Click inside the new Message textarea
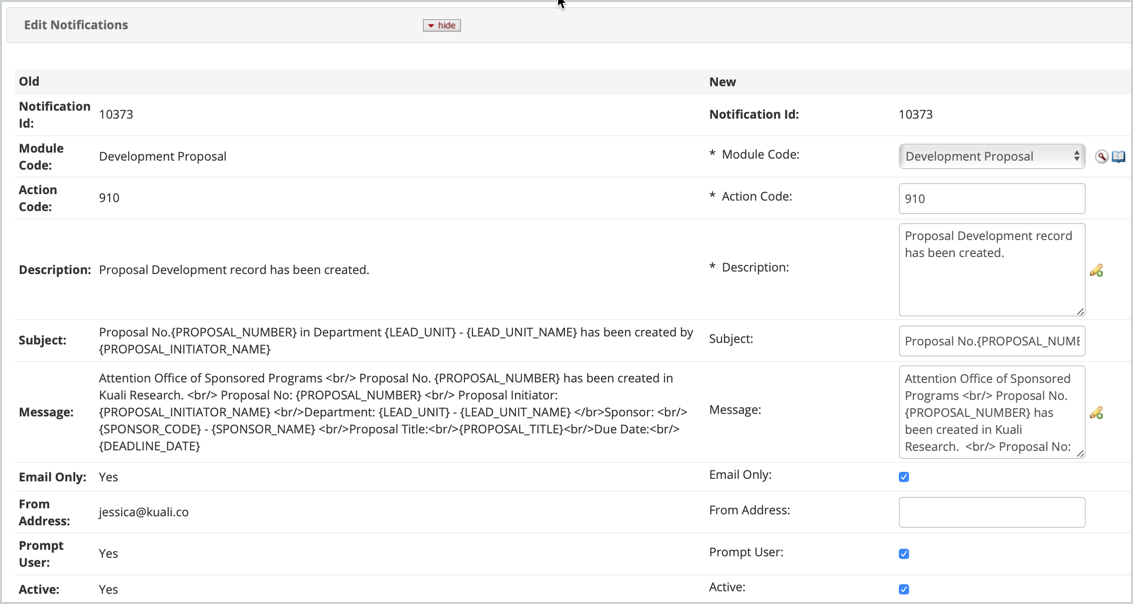The width and height of the screenshot is (1133, 604). coord(990,412)
